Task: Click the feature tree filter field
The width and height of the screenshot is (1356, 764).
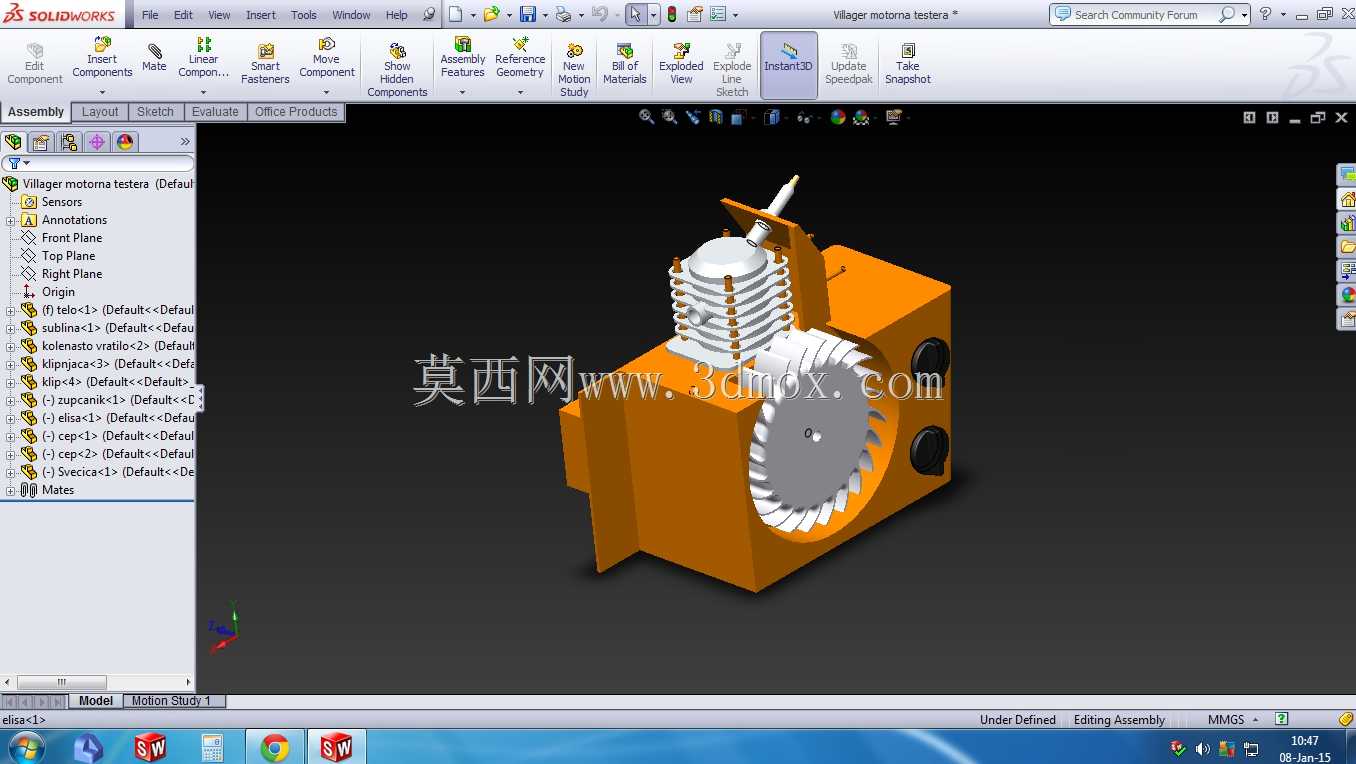Action: 98,163
